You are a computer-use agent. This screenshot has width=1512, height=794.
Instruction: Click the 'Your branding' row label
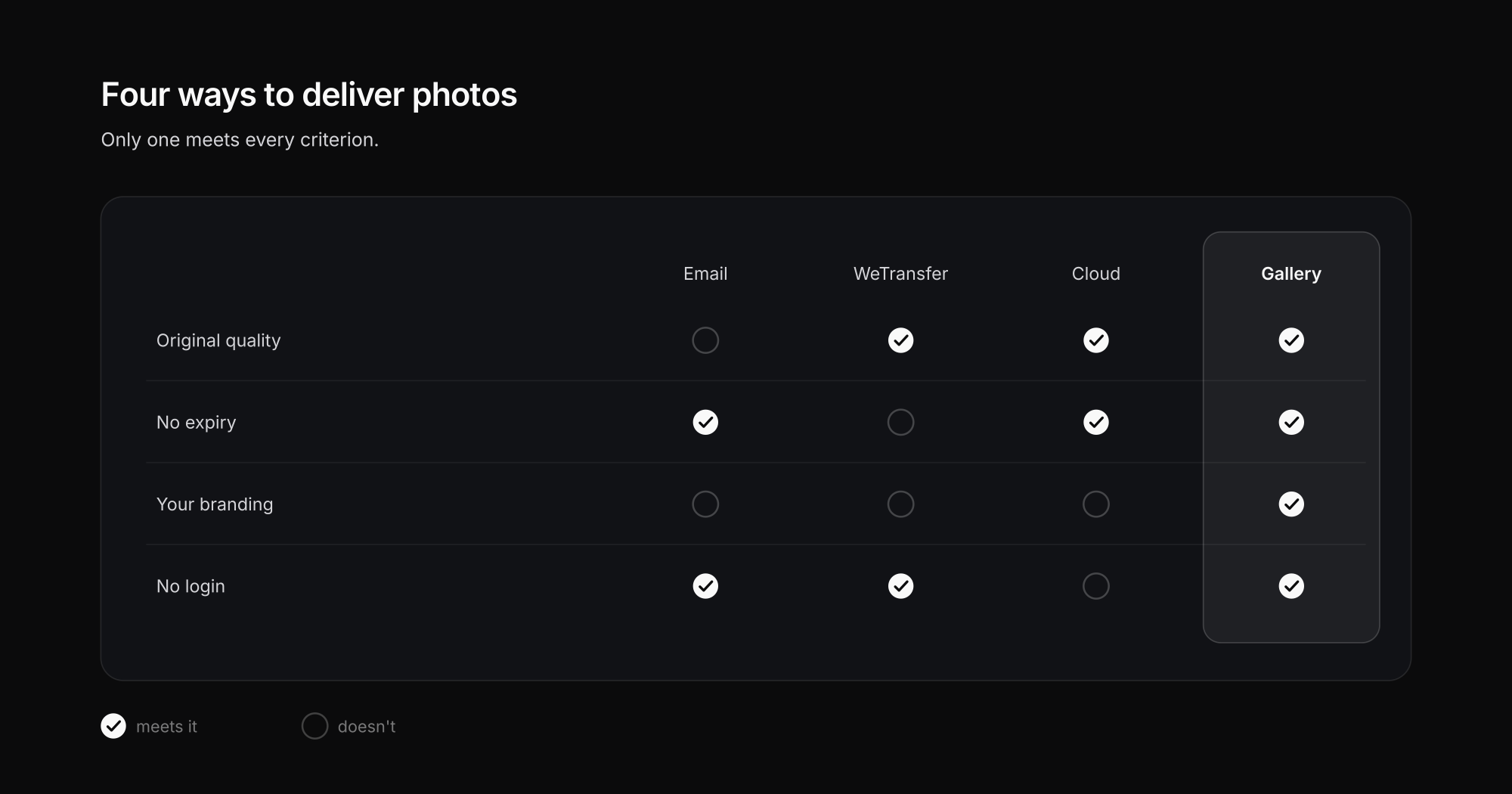(x=215, y=504)
